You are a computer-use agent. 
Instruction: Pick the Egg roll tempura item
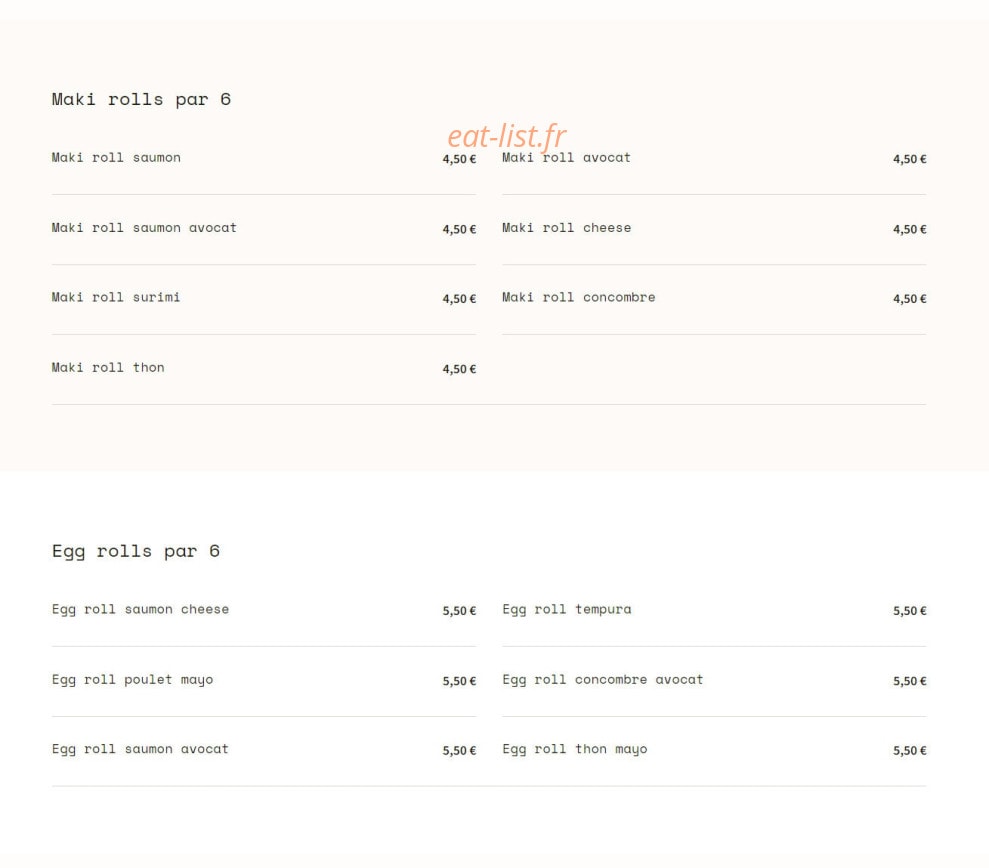click(566, 609)
